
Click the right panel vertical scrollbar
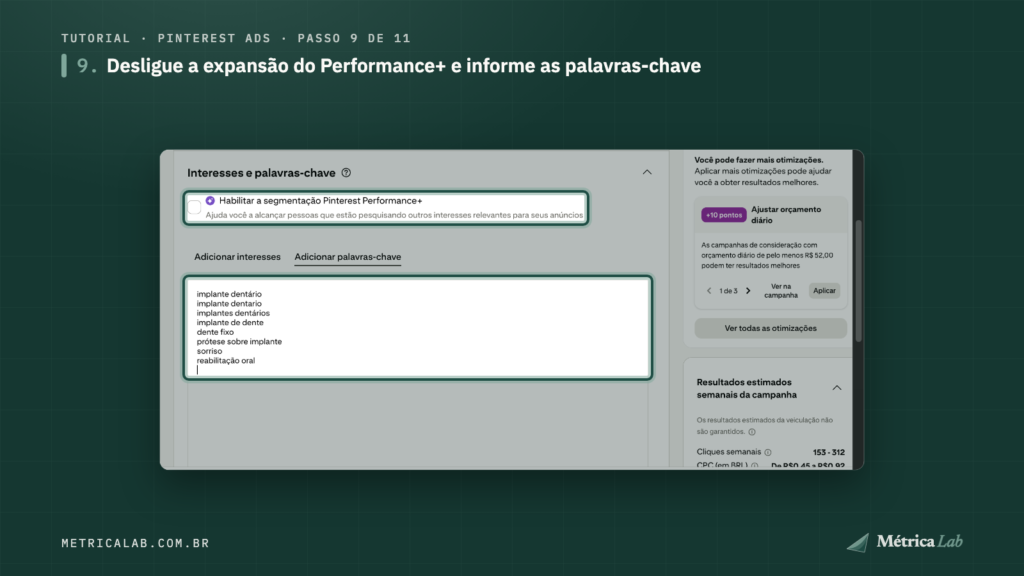click(x=858, y=281)
